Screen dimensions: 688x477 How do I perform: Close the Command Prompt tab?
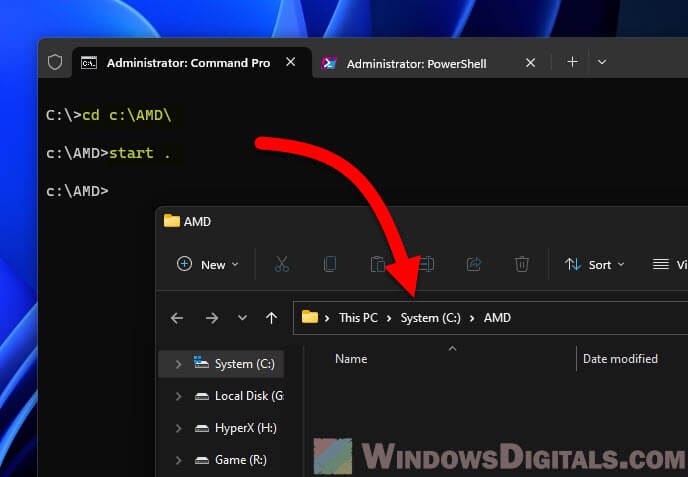point(290,62)
